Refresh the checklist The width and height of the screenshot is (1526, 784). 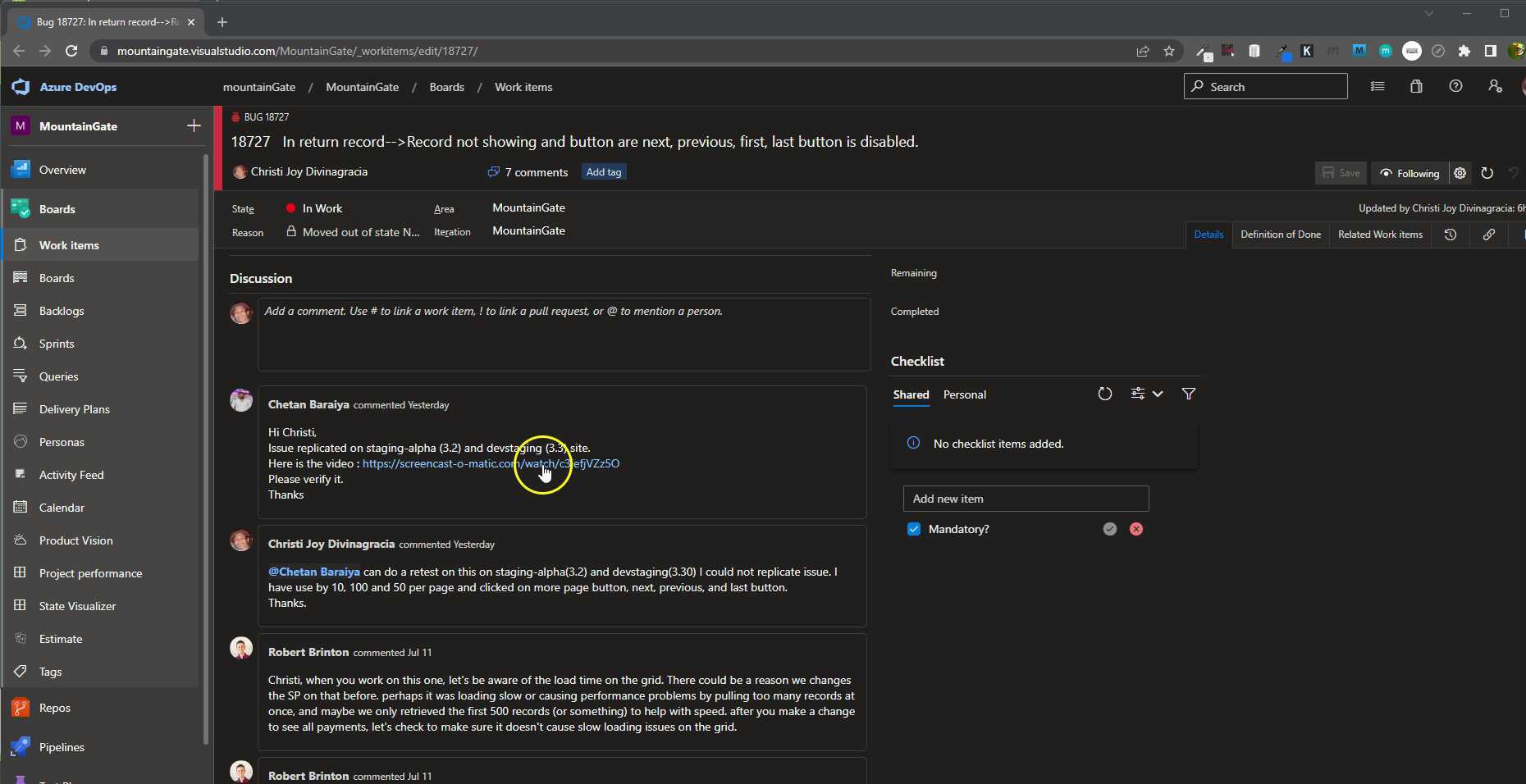(x=1104, y=394)
